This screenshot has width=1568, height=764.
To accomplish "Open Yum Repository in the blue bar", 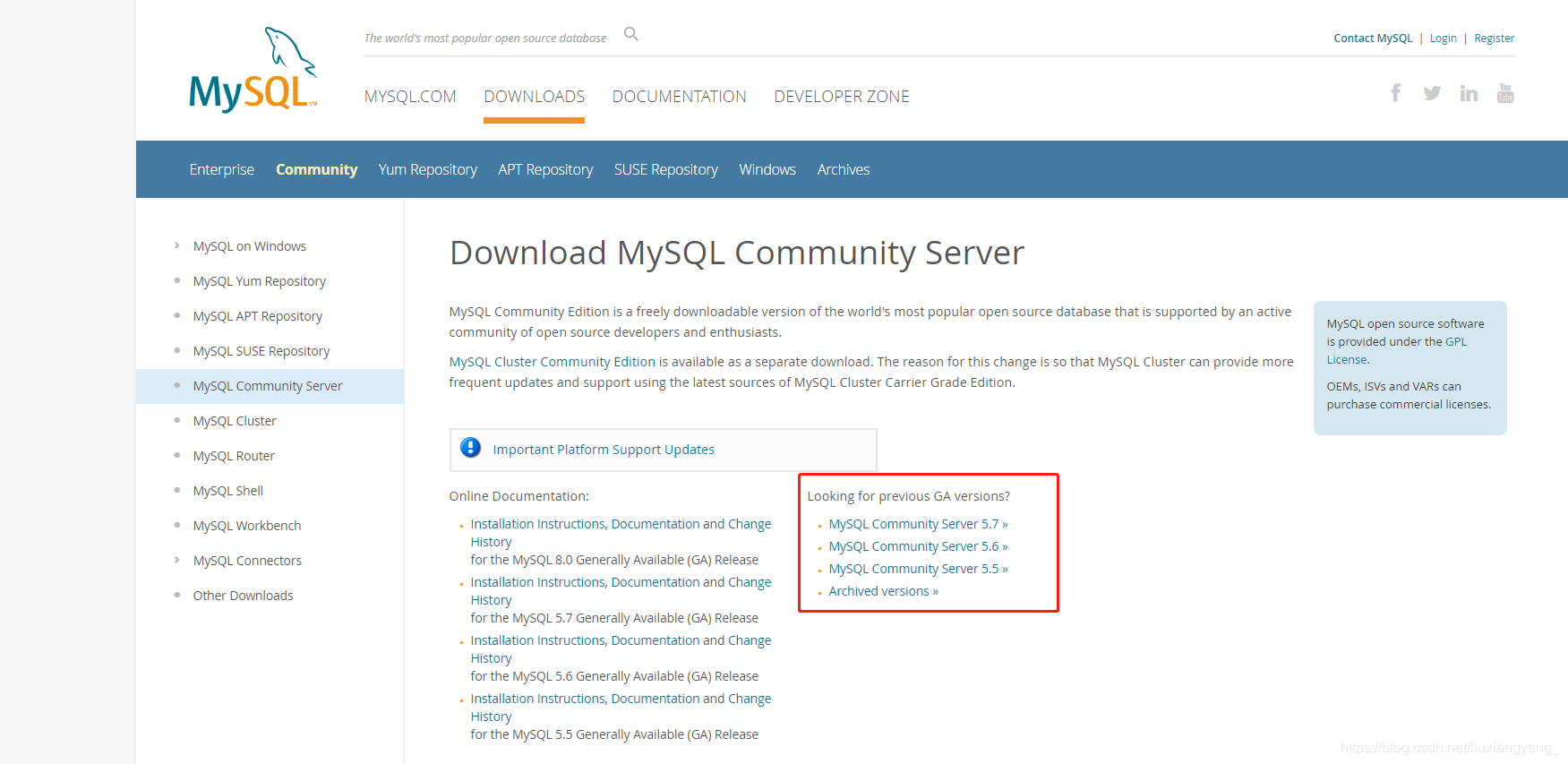I will [428, 169].
